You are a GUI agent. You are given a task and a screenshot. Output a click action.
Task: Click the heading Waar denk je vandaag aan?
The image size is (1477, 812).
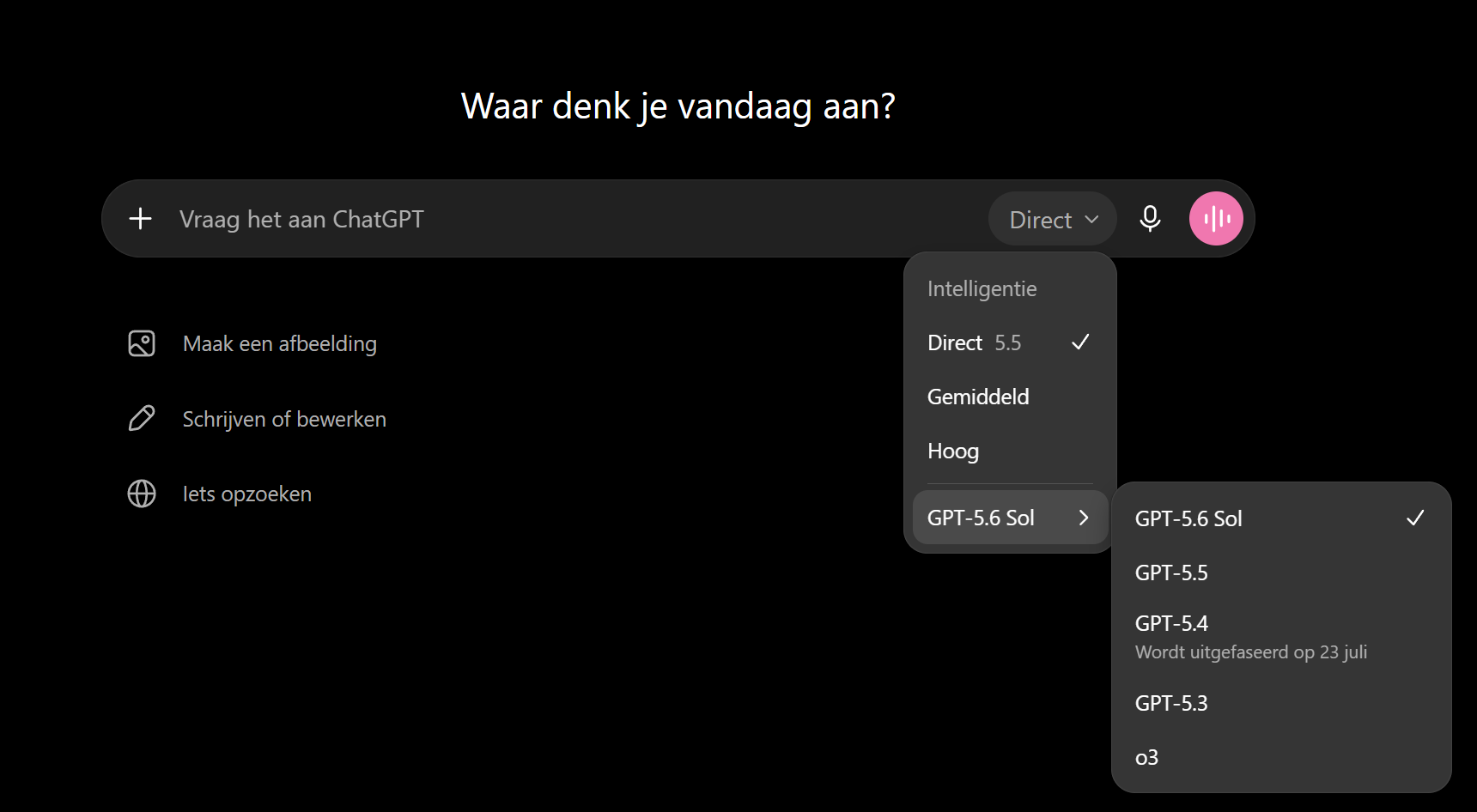click(x=678, y=106)
